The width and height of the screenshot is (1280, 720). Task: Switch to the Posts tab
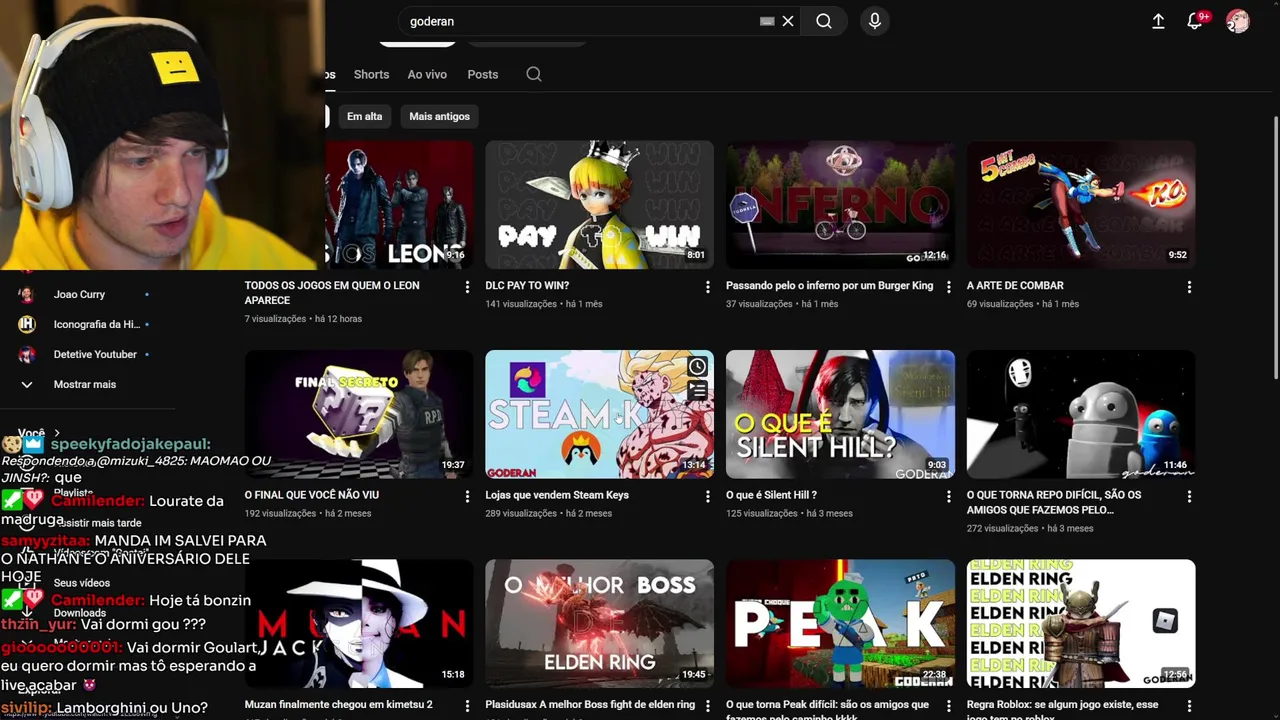[x=482, y=74]
